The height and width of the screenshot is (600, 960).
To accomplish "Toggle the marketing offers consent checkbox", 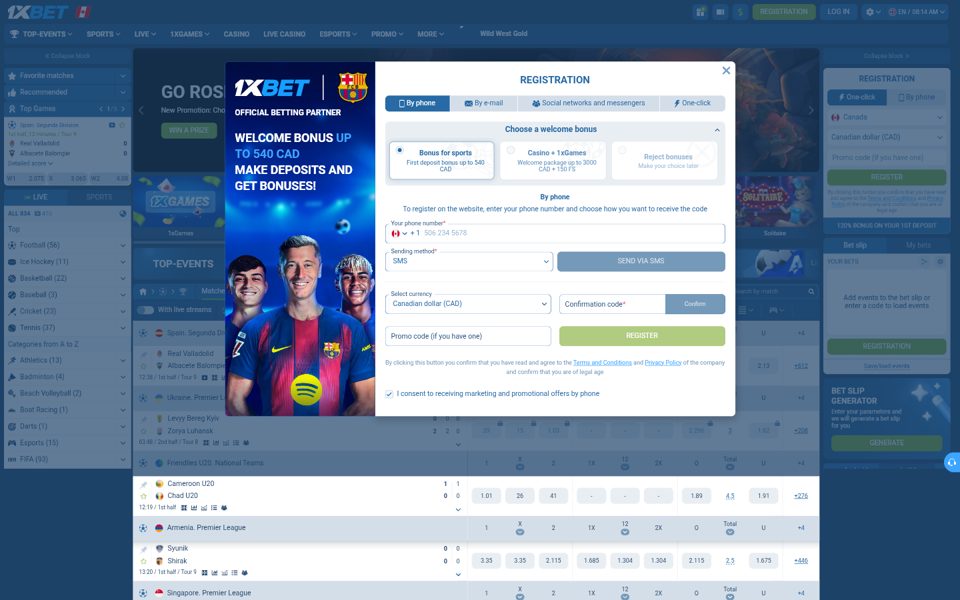I will pyautogui.click(x=389, y=394).
